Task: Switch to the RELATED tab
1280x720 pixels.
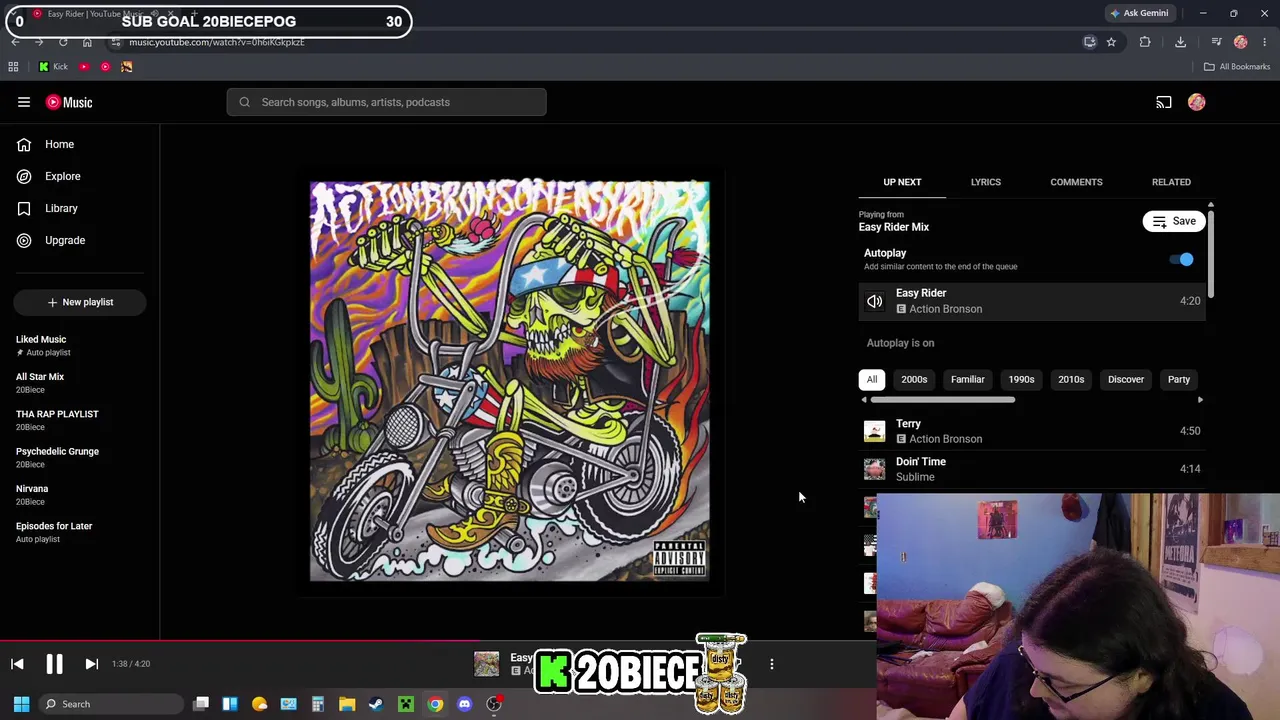Action: 1171,182
